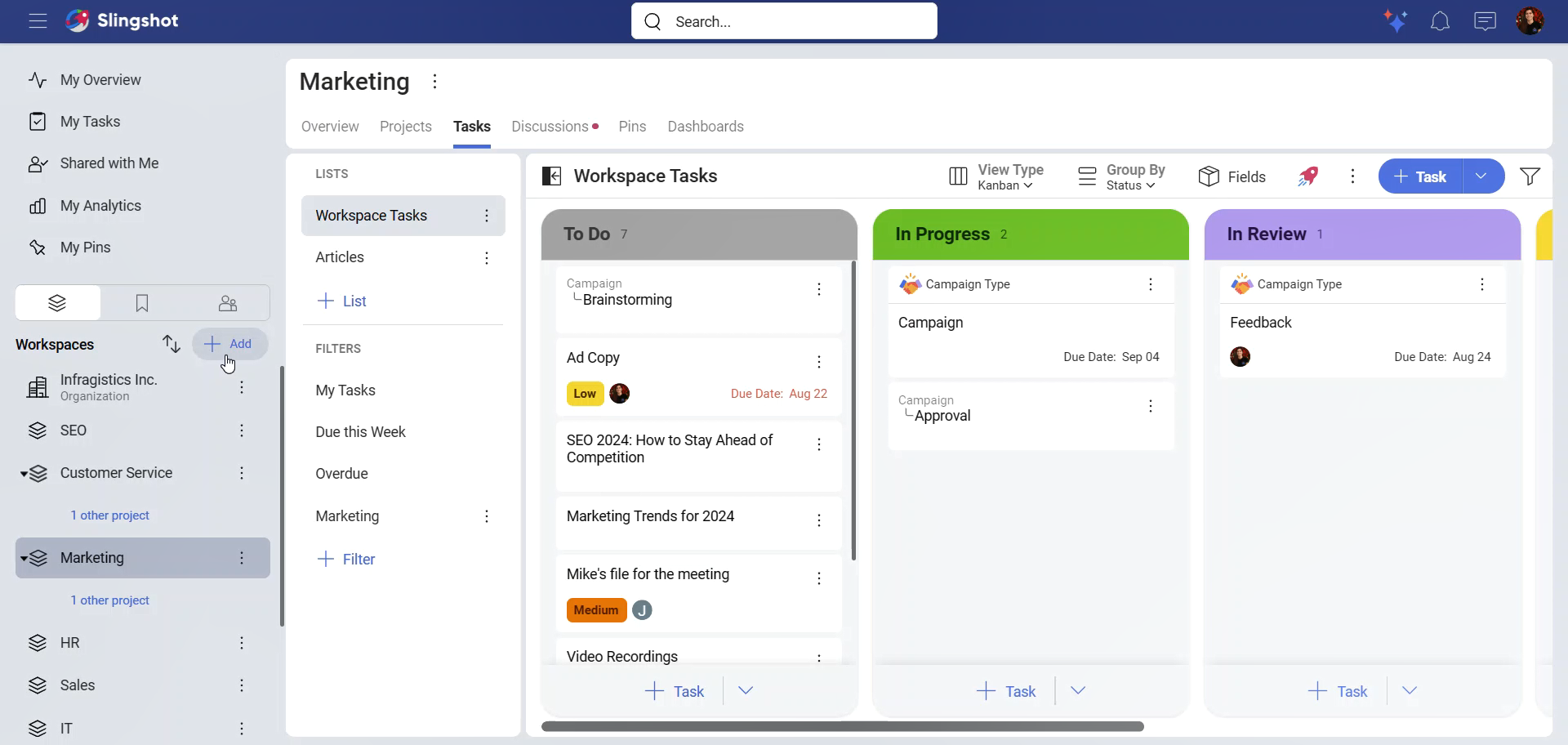
Task: Click the Low priority tag
Action: [585, 394]
